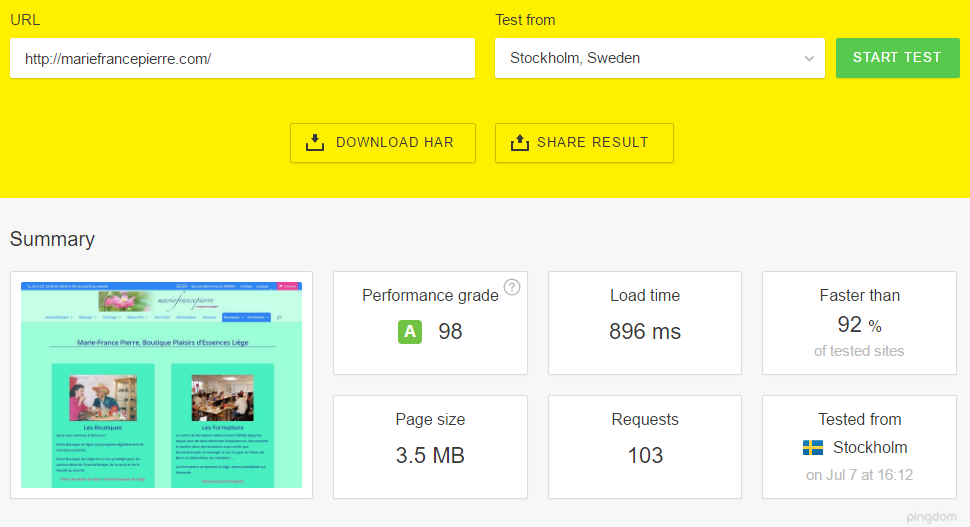Click the DOWNLOAD HAR button label

[x=394, y=142]
